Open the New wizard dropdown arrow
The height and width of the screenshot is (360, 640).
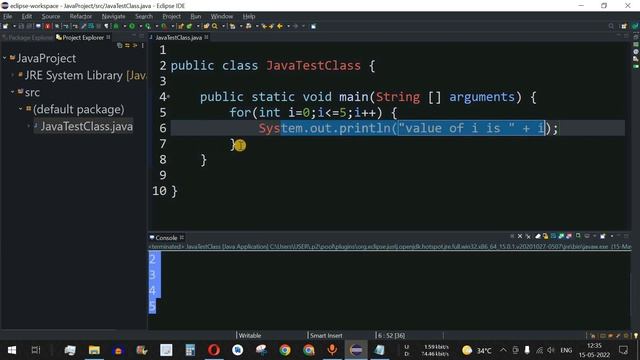[14, 26]
